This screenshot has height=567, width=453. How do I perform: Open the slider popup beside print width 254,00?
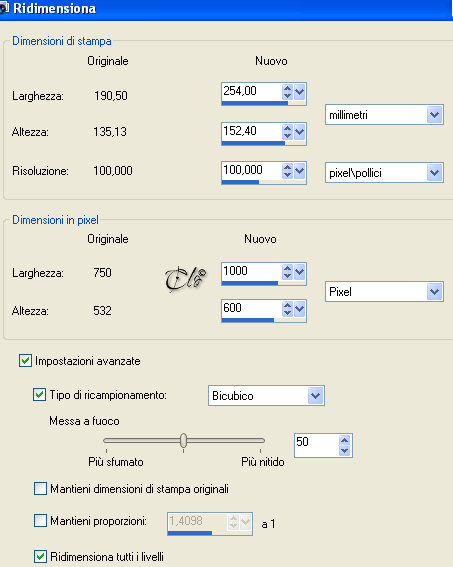(x=300, y=92)
